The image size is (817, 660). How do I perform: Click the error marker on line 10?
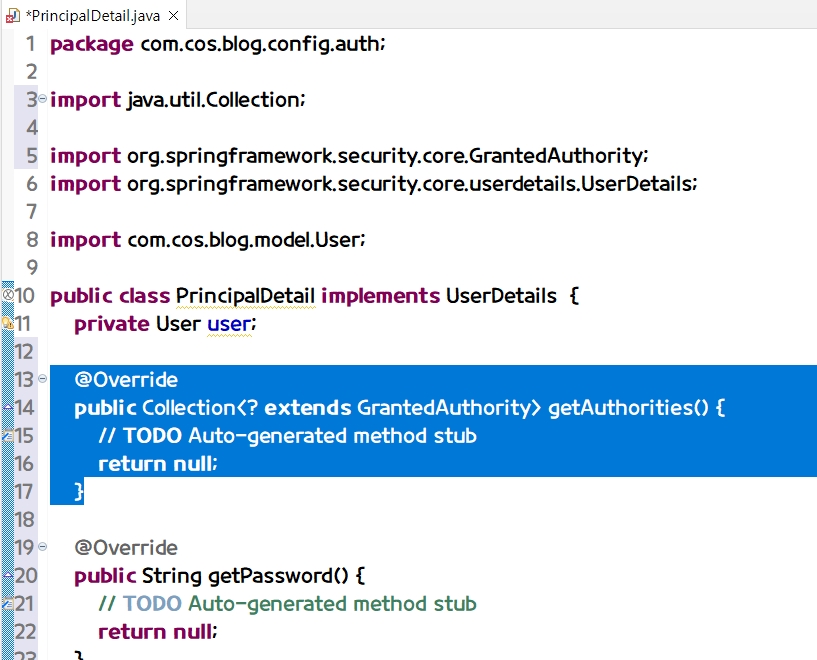[8, 295]
